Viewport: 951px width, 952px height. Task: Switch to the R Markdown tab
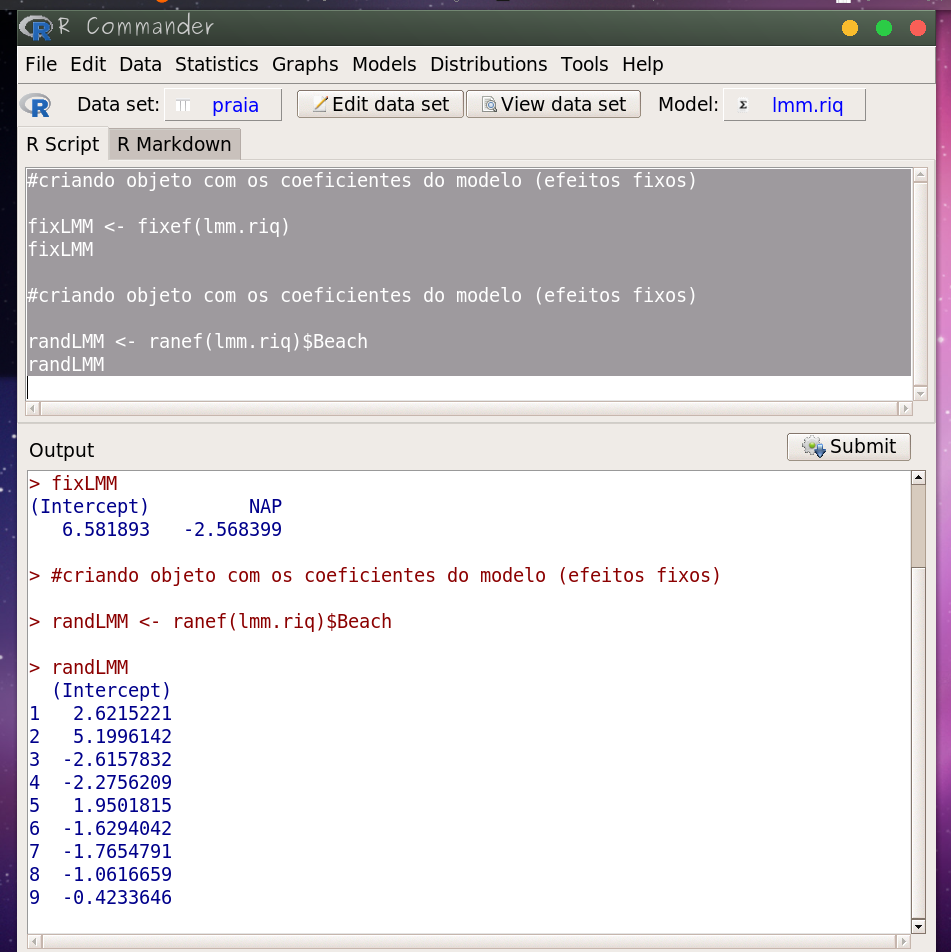[x=174, y=144]
